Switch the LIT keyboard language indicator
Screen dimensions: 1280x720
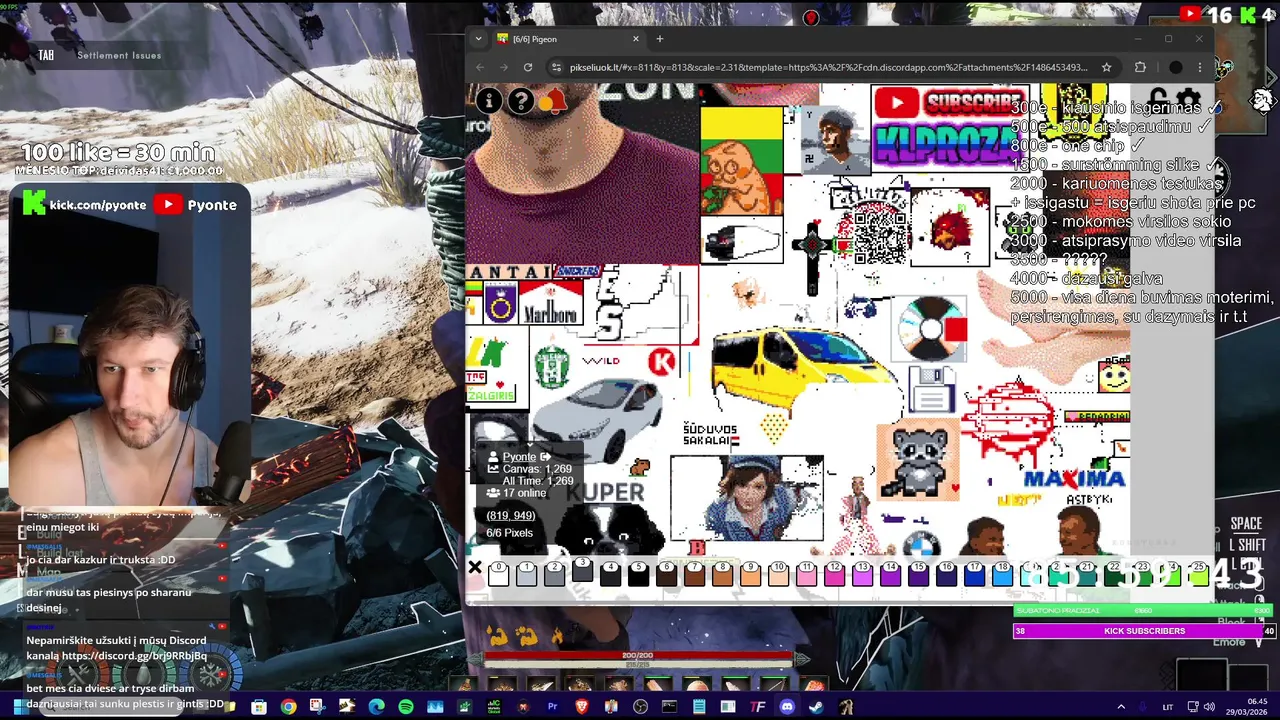coord(1167,707)
